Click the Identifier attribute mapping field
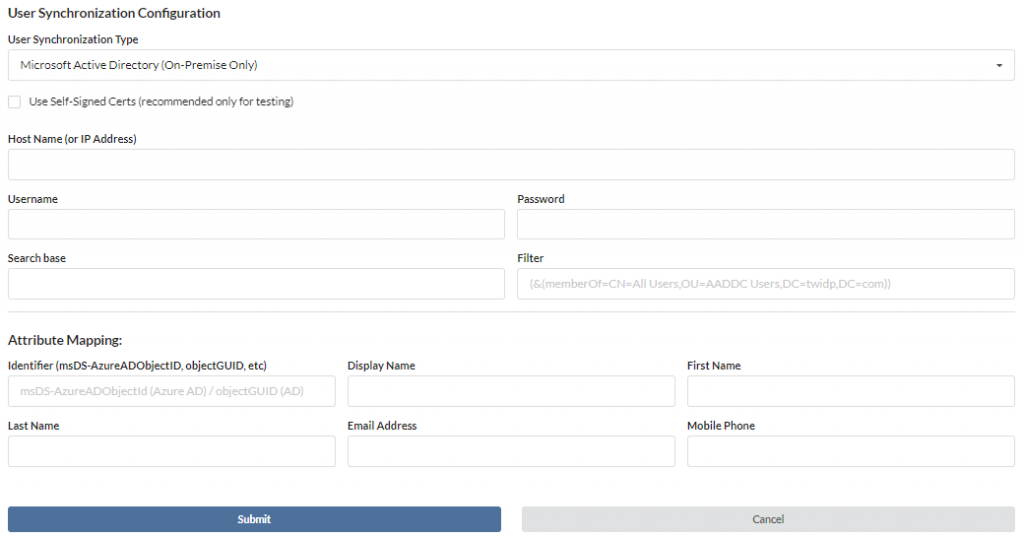Screen dimensions: 1024x538 (x=172, y=391)
